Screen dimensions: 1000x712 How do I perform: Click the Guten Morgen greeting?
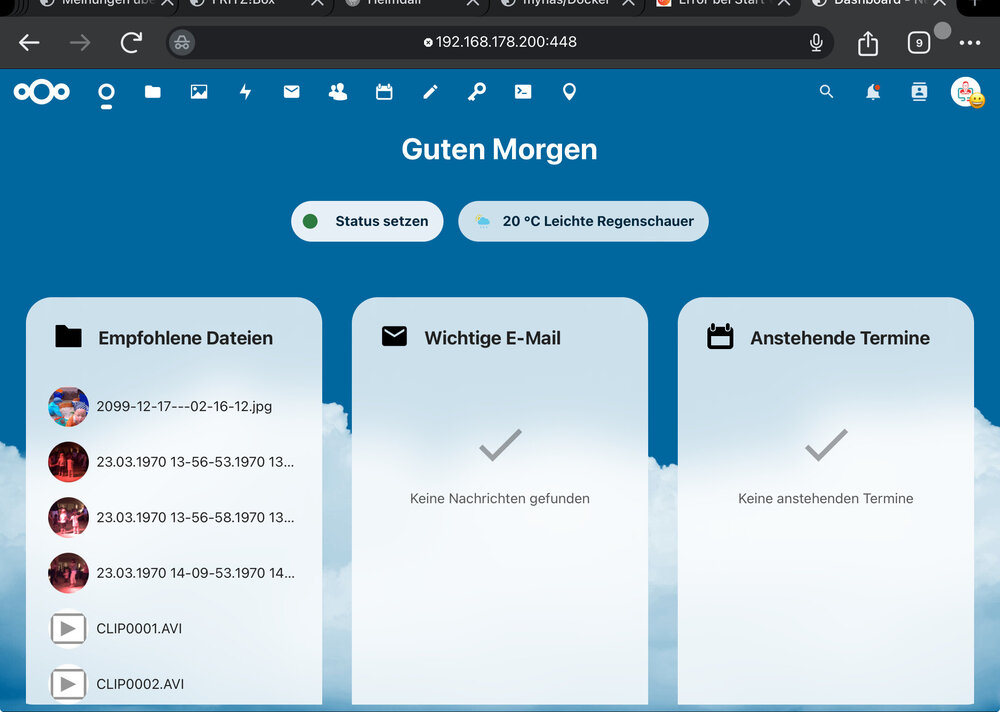499,149
